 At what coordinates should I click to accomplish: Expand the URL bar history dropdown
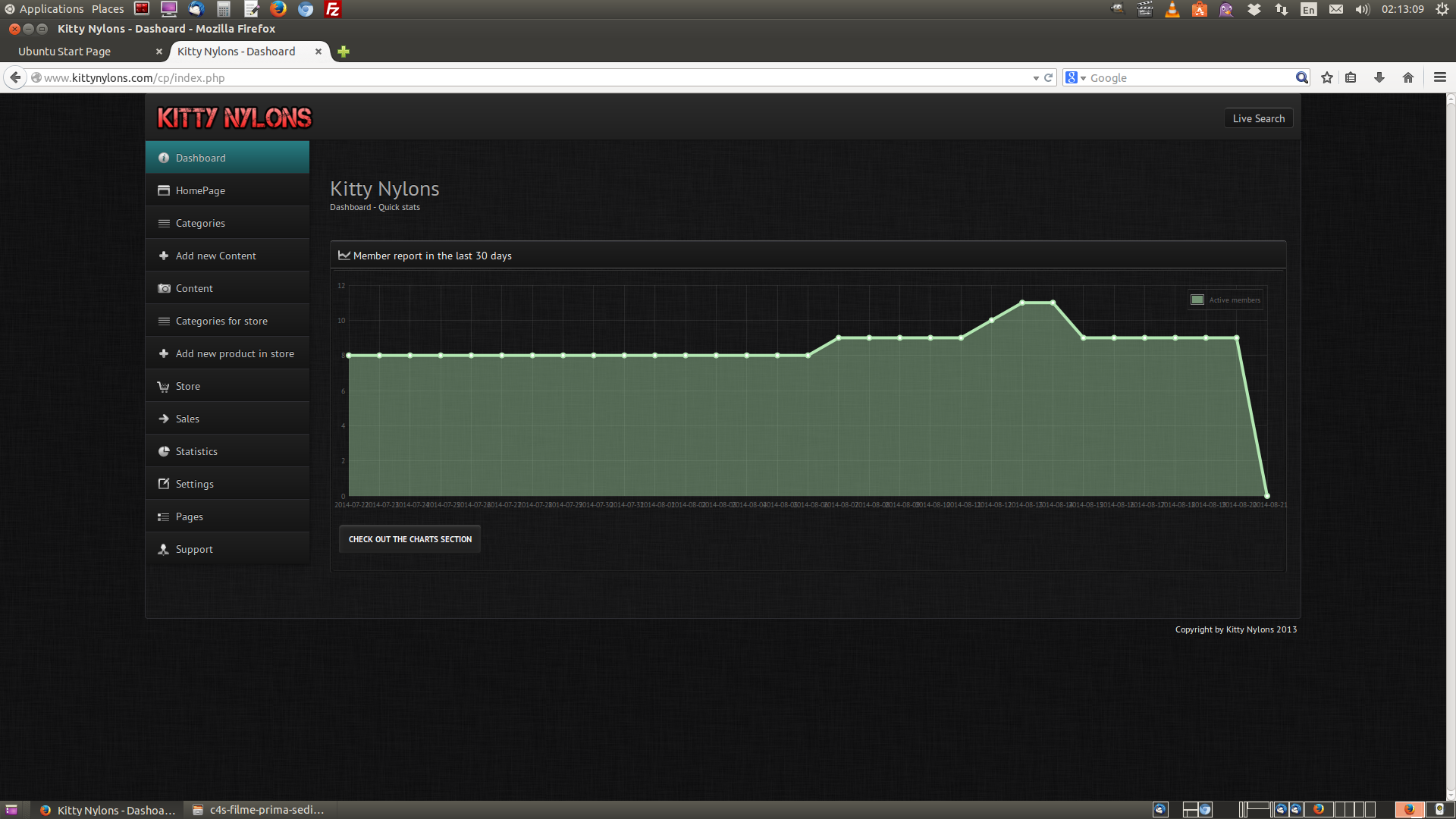click(x=1036, y=78)
